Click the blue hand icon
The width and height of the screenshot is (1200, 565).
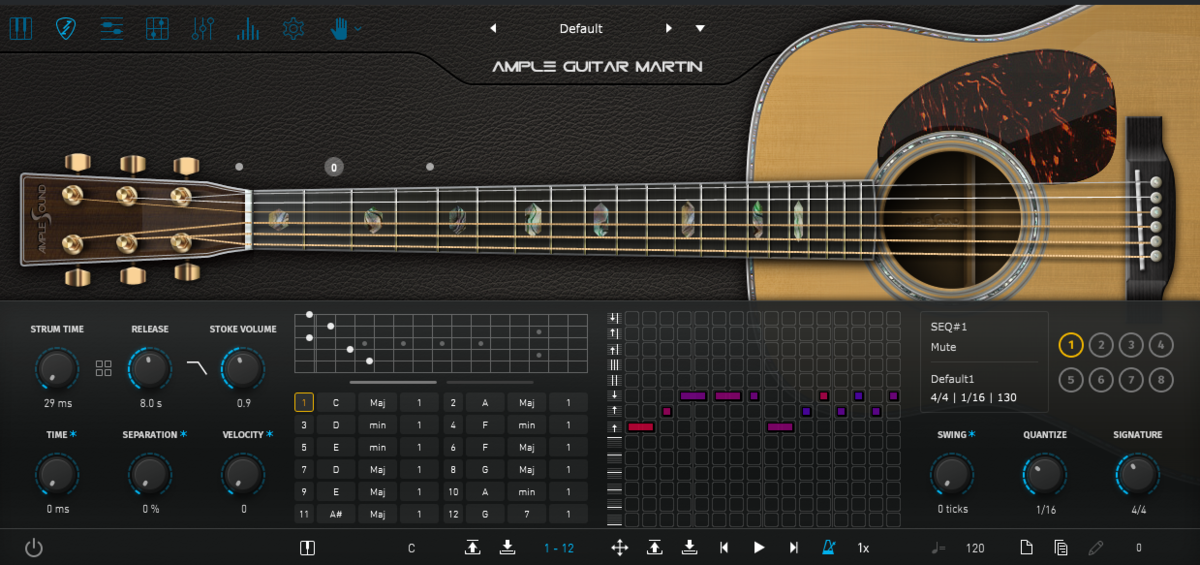click(x=339, y=28)
